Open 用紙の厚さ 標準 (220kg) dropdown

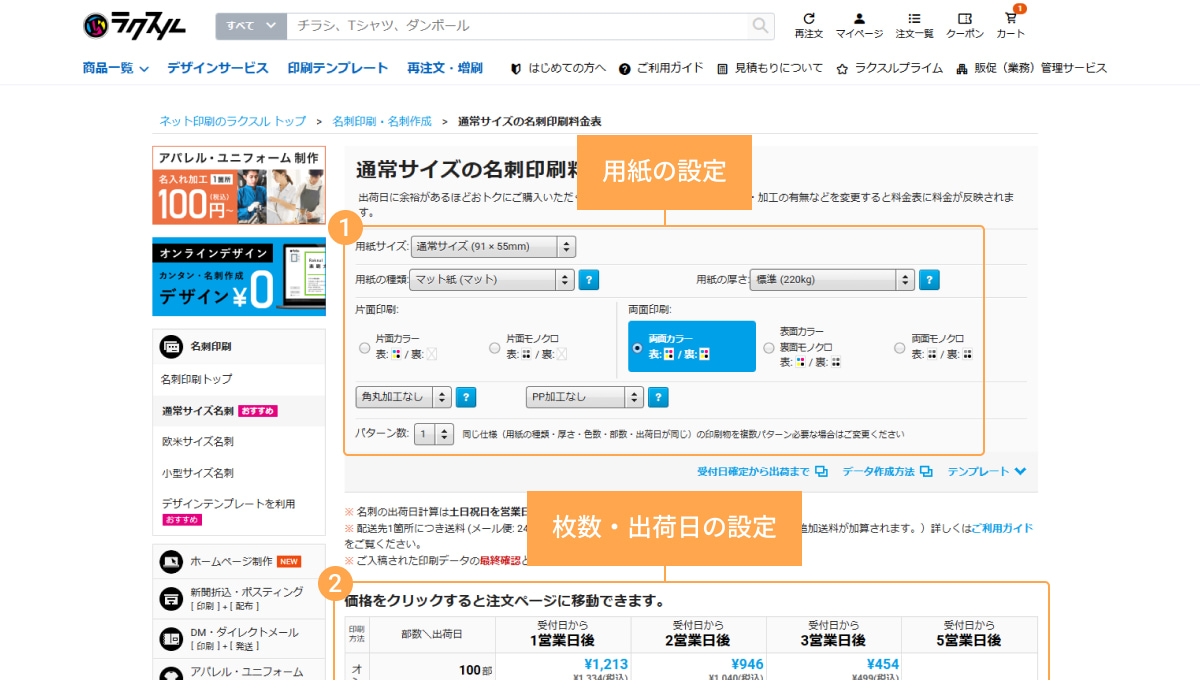pyautogui.click(x=832, y=280)
